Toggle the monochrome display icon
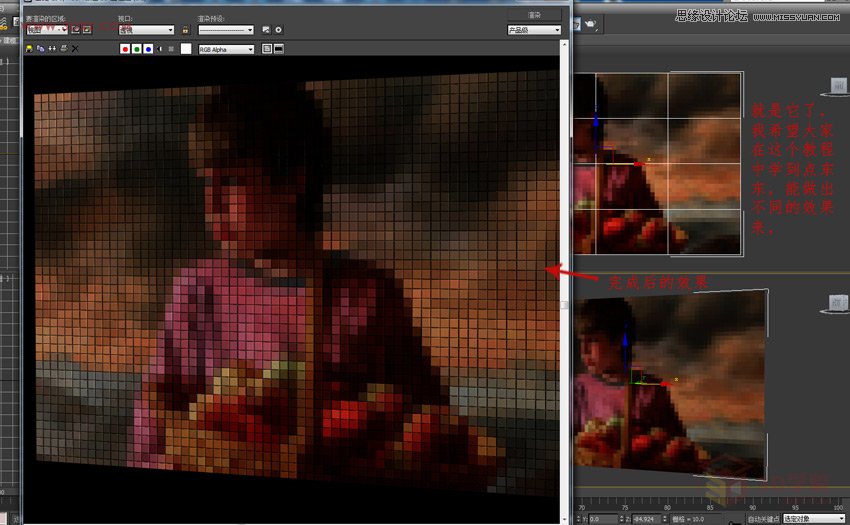 171,49
